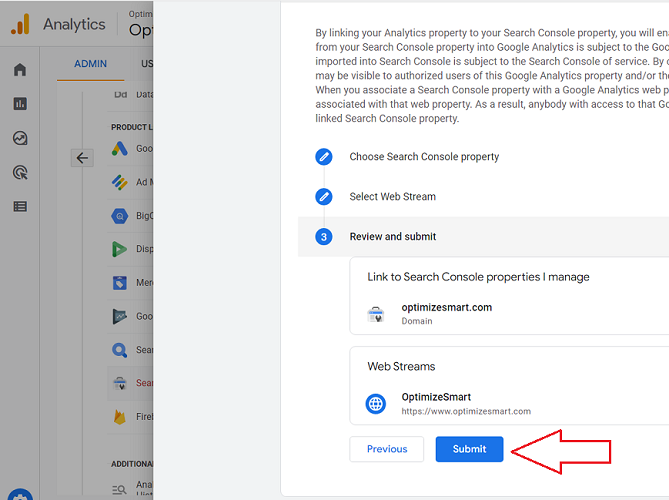Click the ADDITIONA... section heading
Image resolution: width=669 pixels, height=500 pixels.
(x=131, y=464)
